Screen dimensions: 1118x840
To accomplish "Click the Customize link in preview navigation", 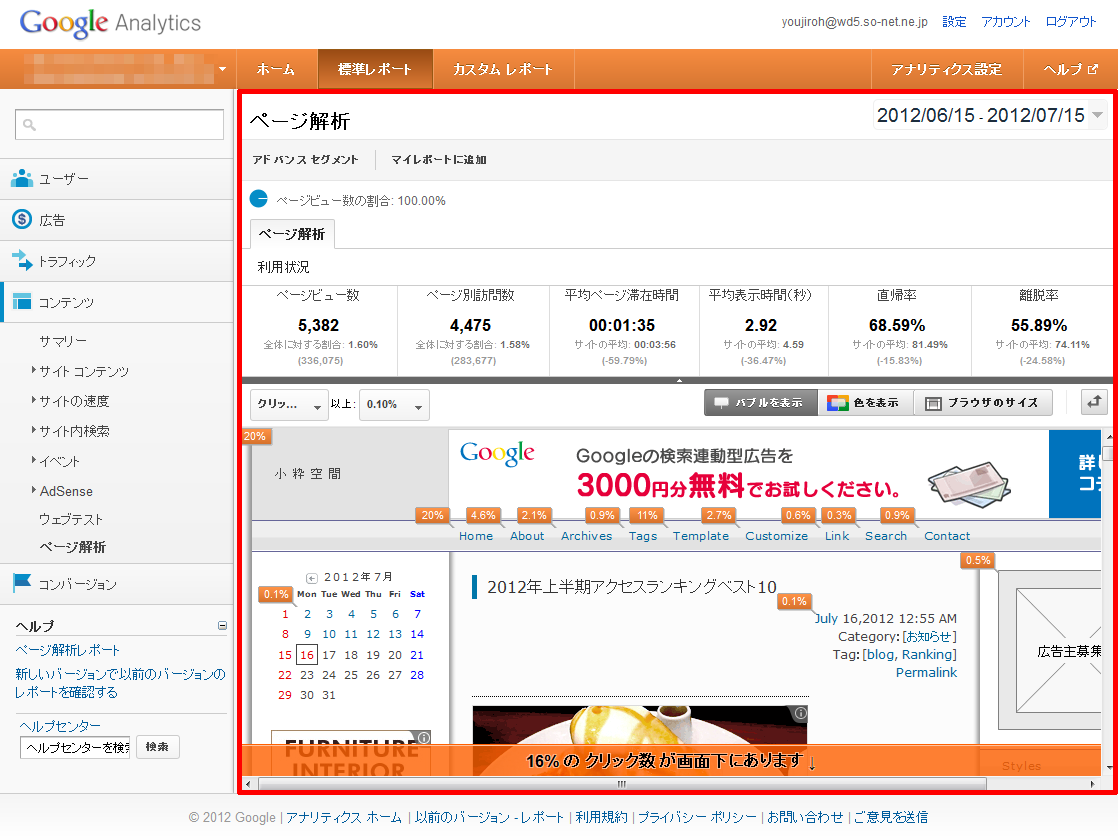I will point(776,536).
